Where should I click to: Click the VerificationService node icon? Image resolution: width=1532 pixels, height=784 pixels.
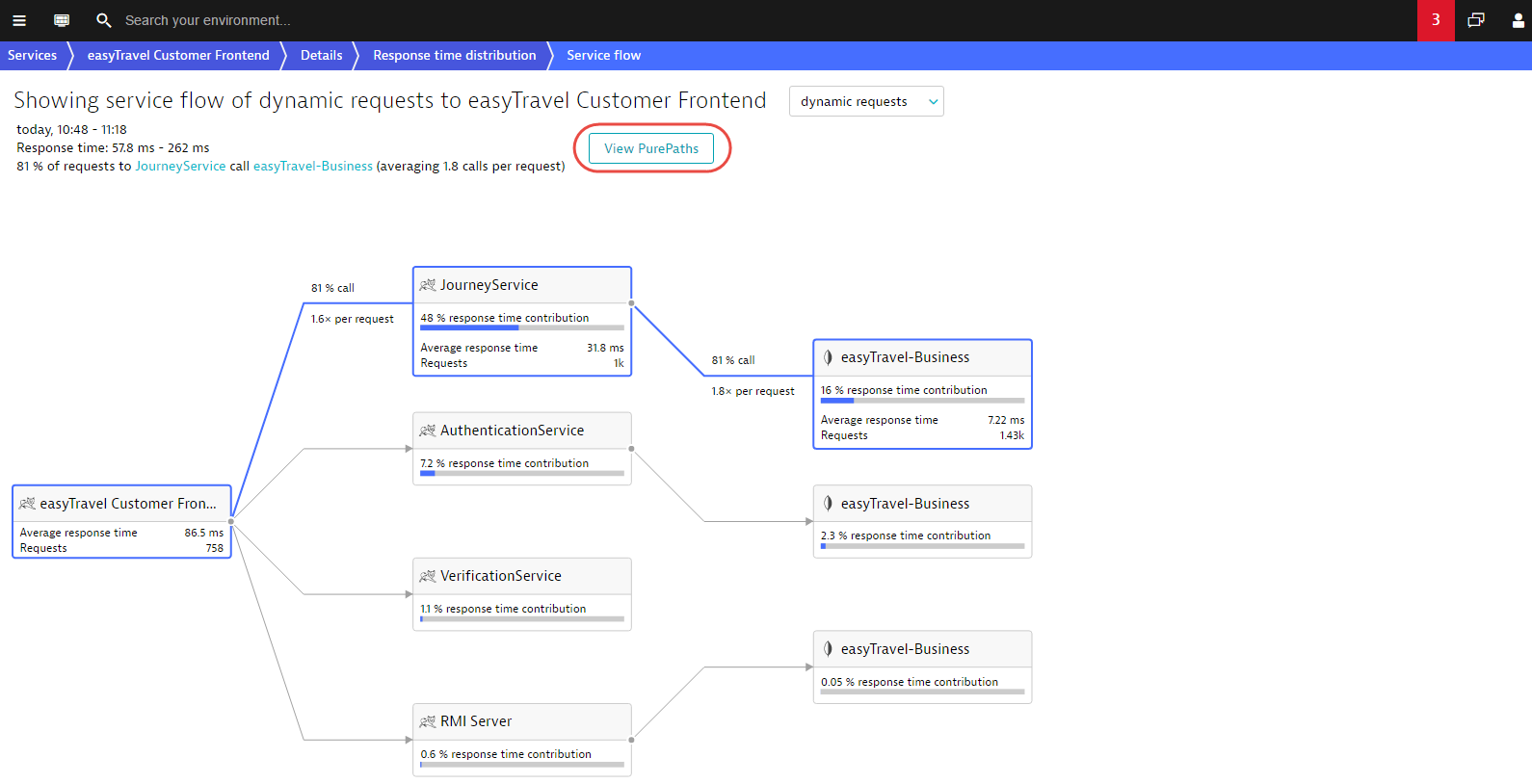428,576
